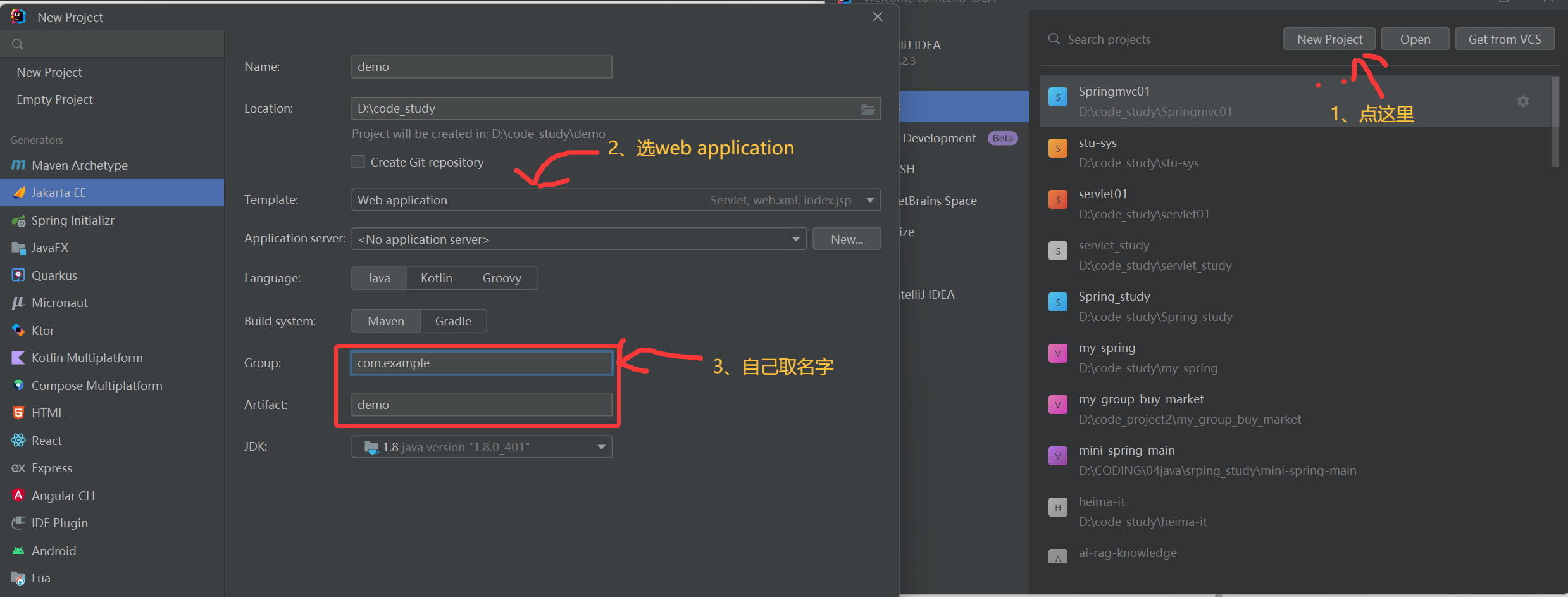Click the React atom icon

pos(18,441)
